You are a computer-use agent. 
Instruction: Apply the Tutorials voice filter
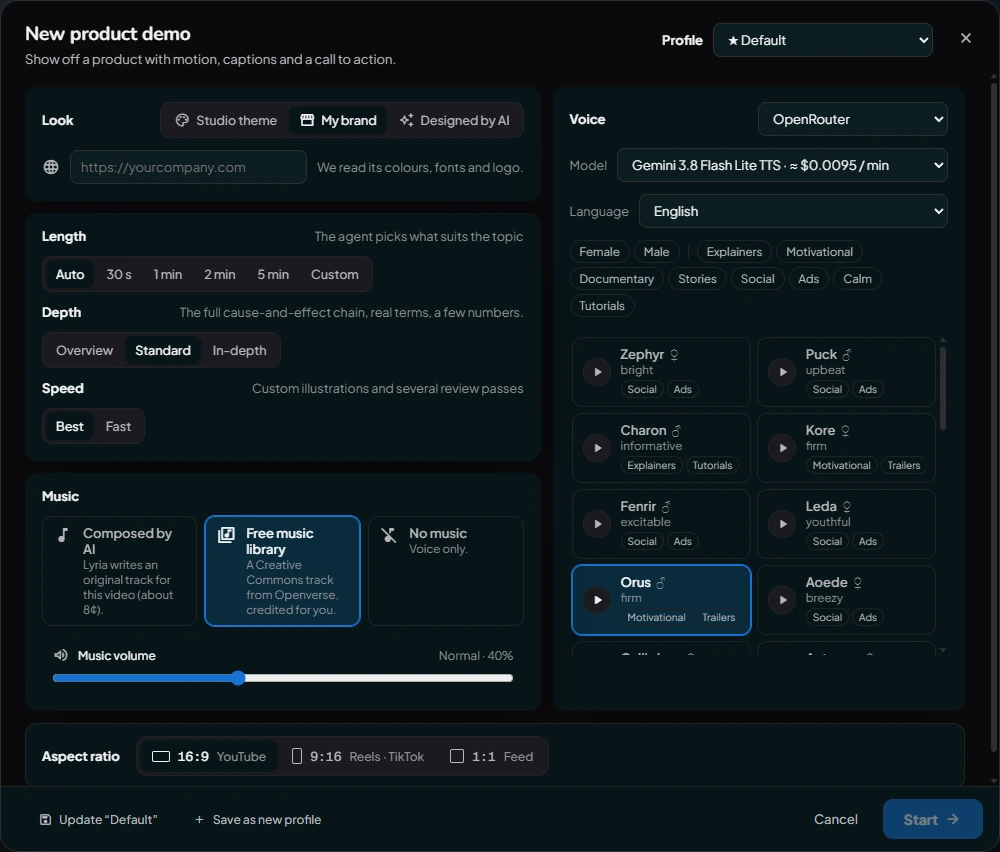click(x=602, y=305)
